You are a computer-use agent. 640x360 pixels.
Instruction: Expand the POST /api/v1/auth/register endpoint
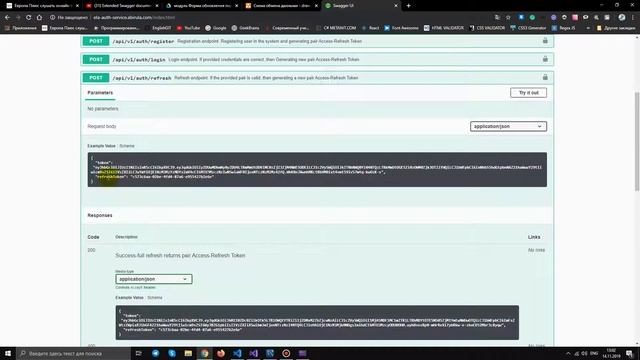pyautogui.click(x=317, y=41)
